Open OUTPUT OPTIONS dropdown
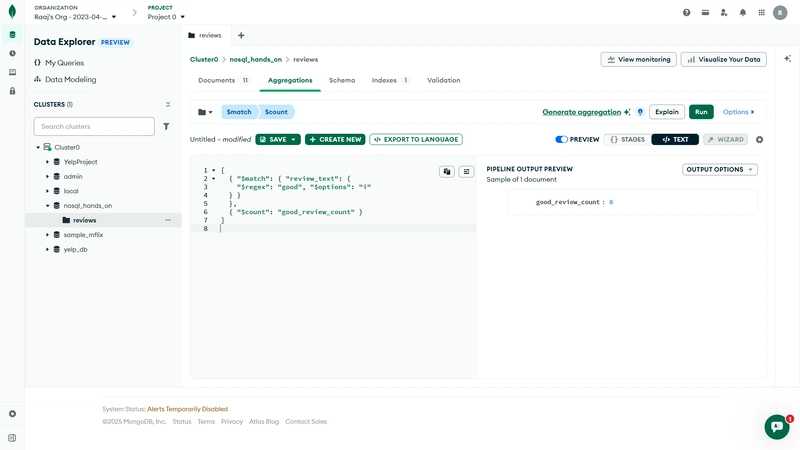 click(x=720, y=169)
